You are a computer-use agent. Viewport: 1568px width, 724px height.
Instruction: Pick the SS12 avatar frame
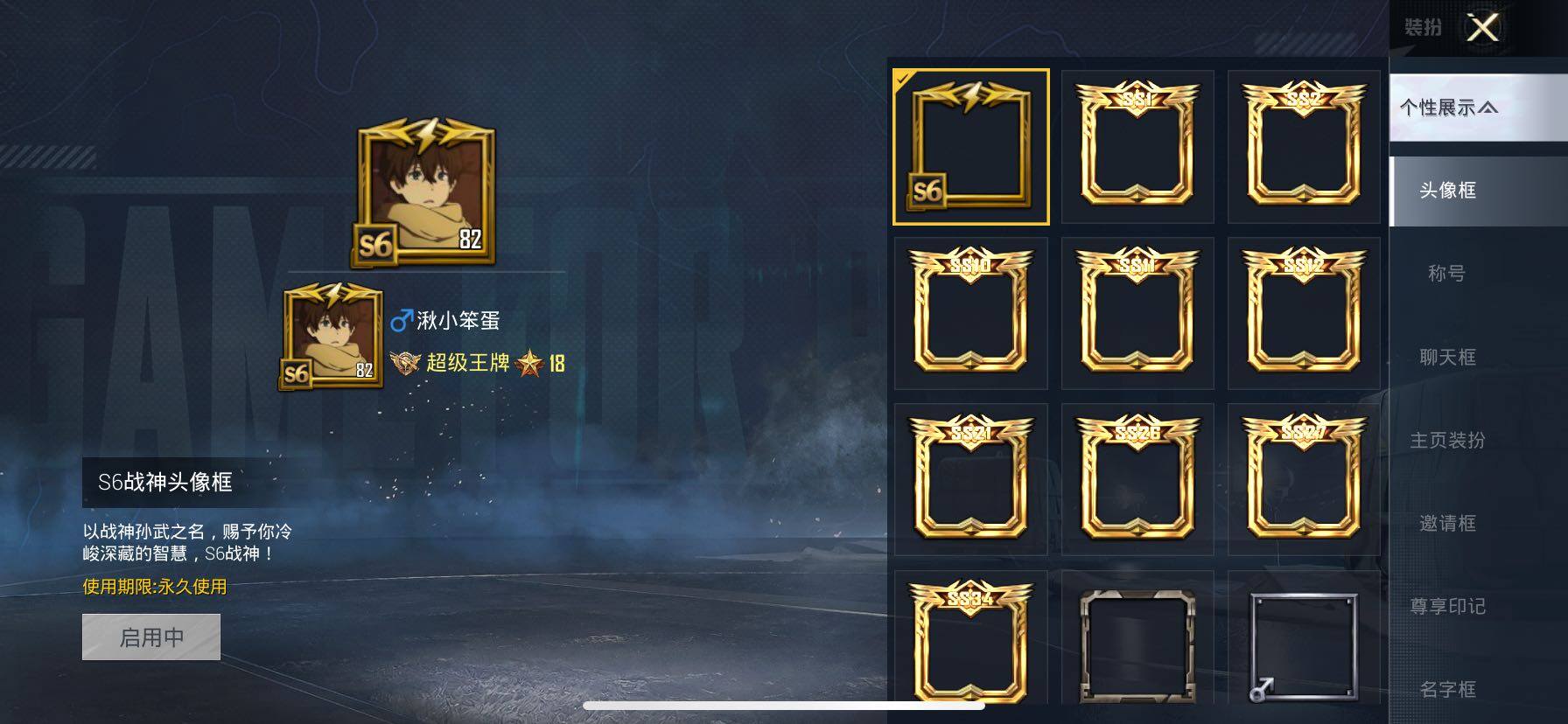[1304, 313]
